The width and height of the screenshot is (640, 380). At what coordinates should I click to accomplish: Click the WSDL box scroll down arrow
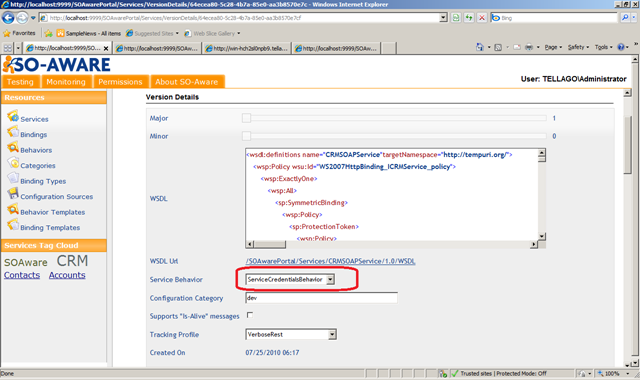(542, 236)
